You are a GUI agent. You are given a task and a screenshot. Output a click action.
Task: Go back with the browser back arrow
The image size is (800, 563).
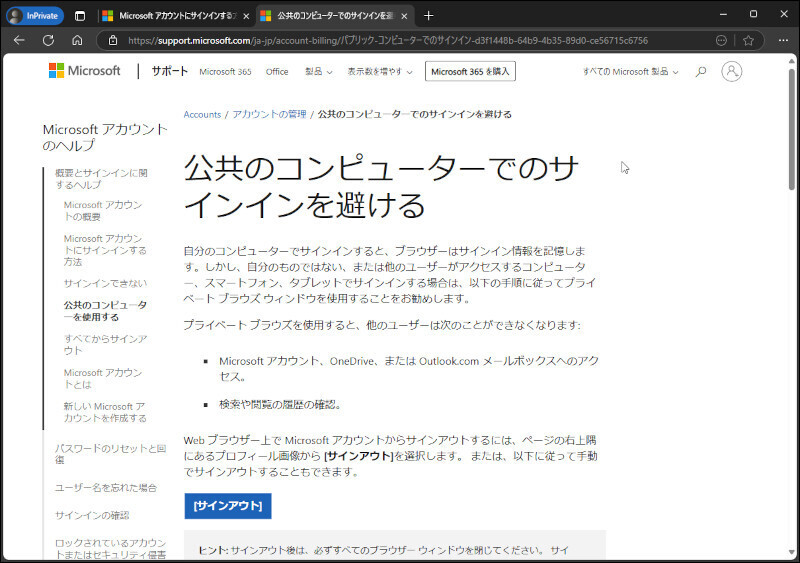tap(19, 40)
